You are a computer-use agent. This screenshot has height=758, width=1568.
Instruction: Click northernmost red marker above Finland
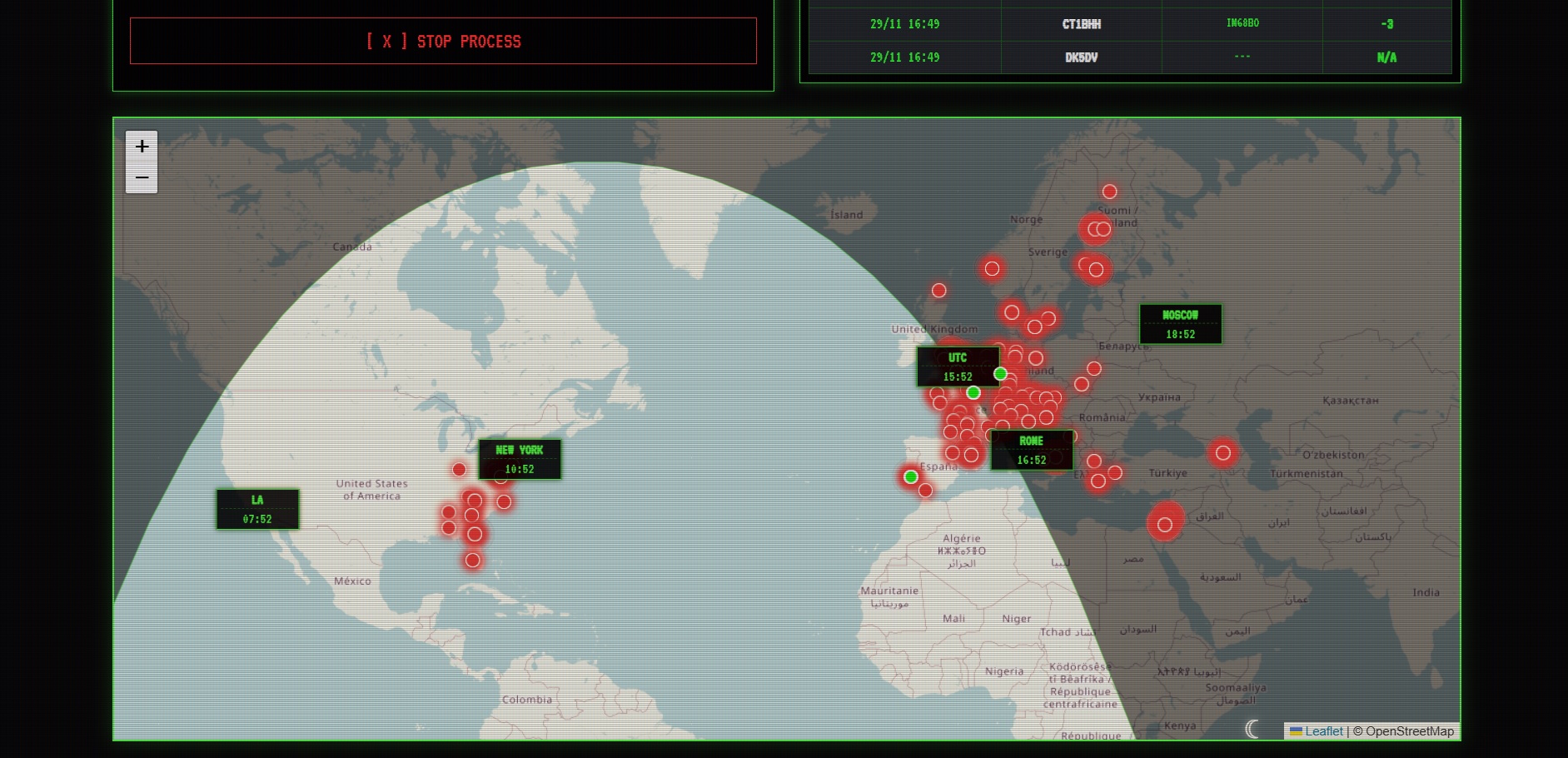1109,192
